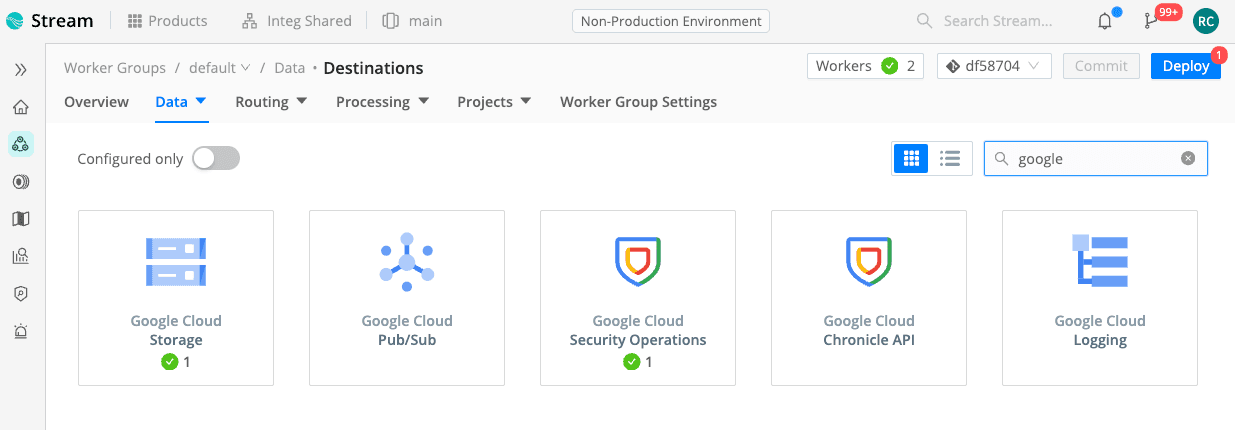Open the Processing tab
This screenshot has width=1235, height=430.
(x=373, y=102)
